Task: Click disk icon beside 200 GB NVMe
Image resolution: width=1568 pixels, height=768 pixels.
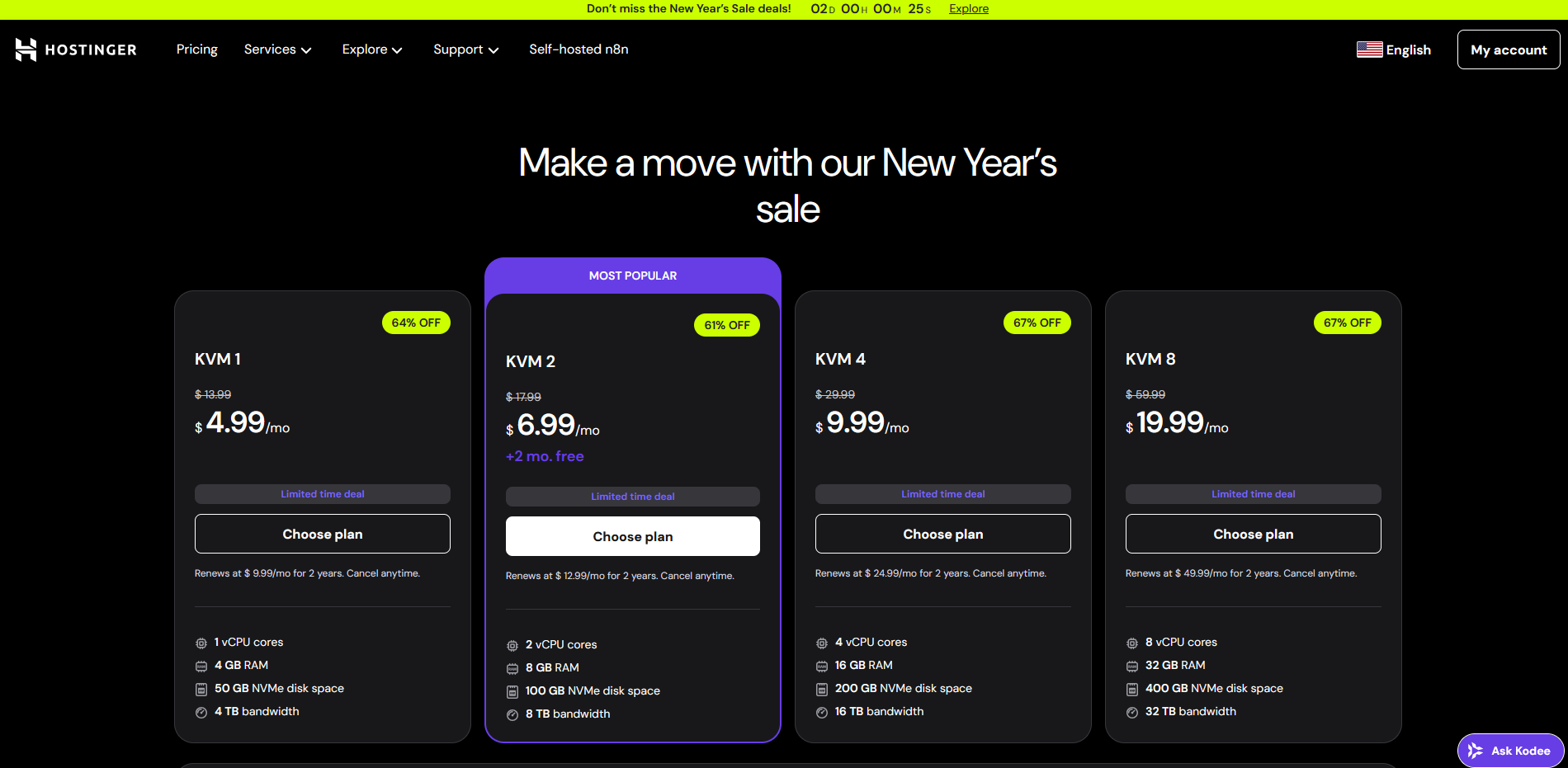Action: [822, 689]
